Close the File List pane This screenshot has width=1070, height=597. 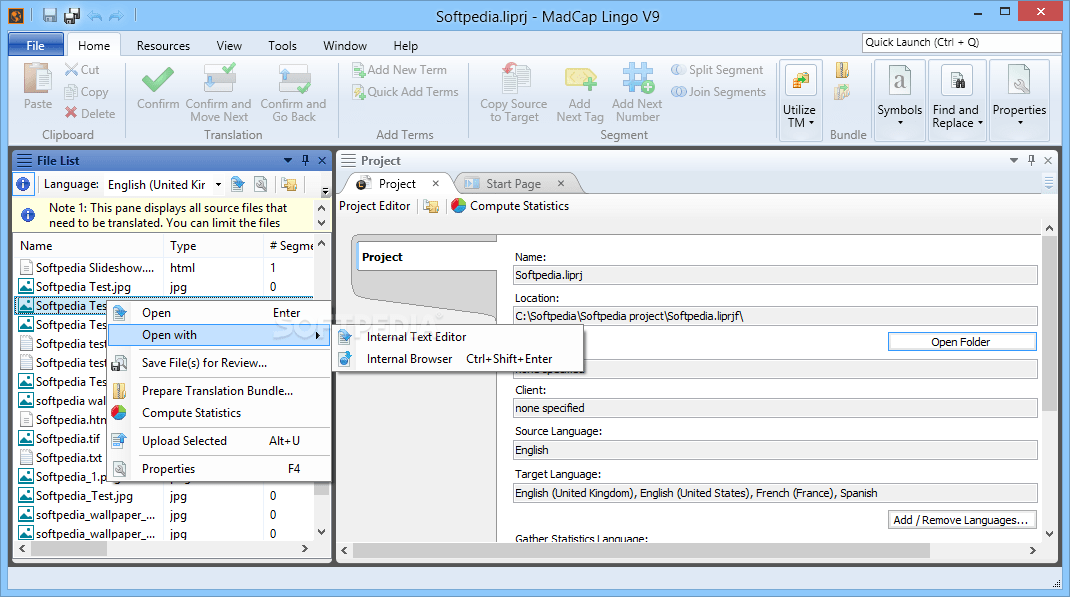pyautogui.click(x=322, y=160)
